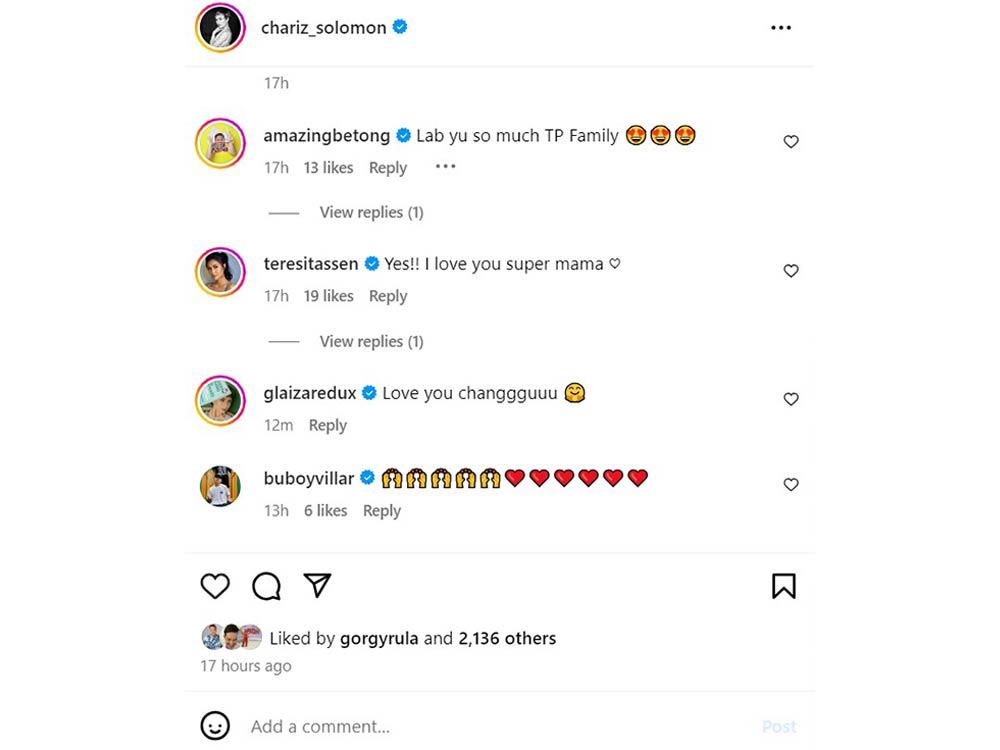Open more options on amazingbetong's comment
The height and width of the screenshot is (750, 1000).
tap(445, 167)
